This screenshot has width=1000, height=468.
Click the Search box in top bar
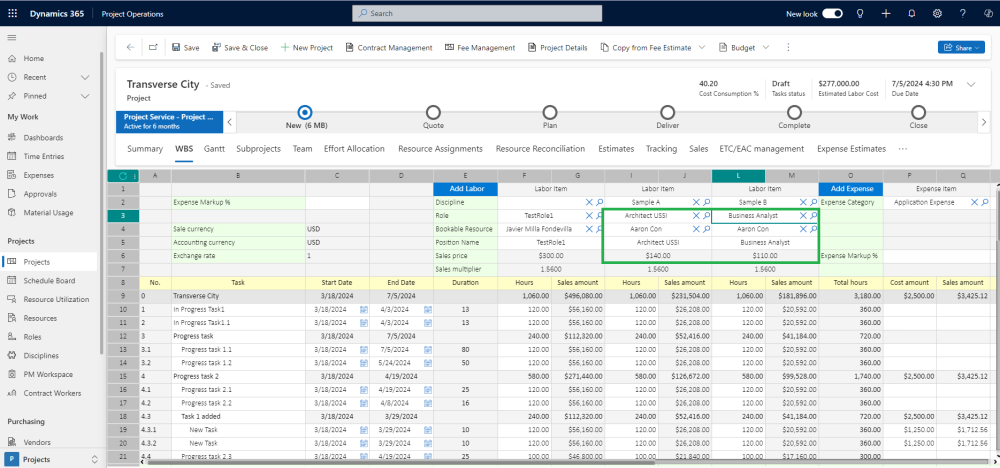tap(477, 14)
